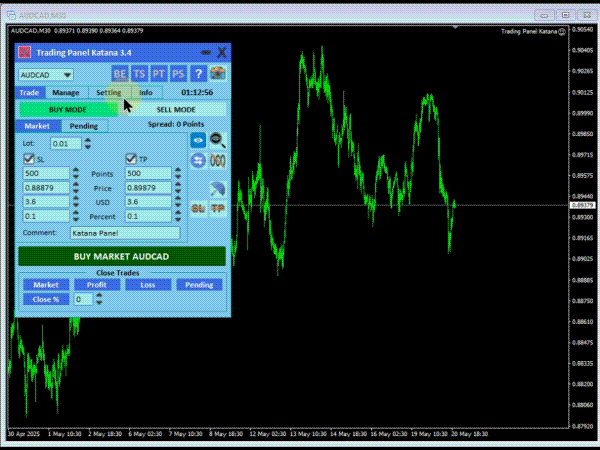The height and width of the screenshot is (450, 600).
Task: Click the TP Price stepper arrows
Action: click(x=178, y=188)
